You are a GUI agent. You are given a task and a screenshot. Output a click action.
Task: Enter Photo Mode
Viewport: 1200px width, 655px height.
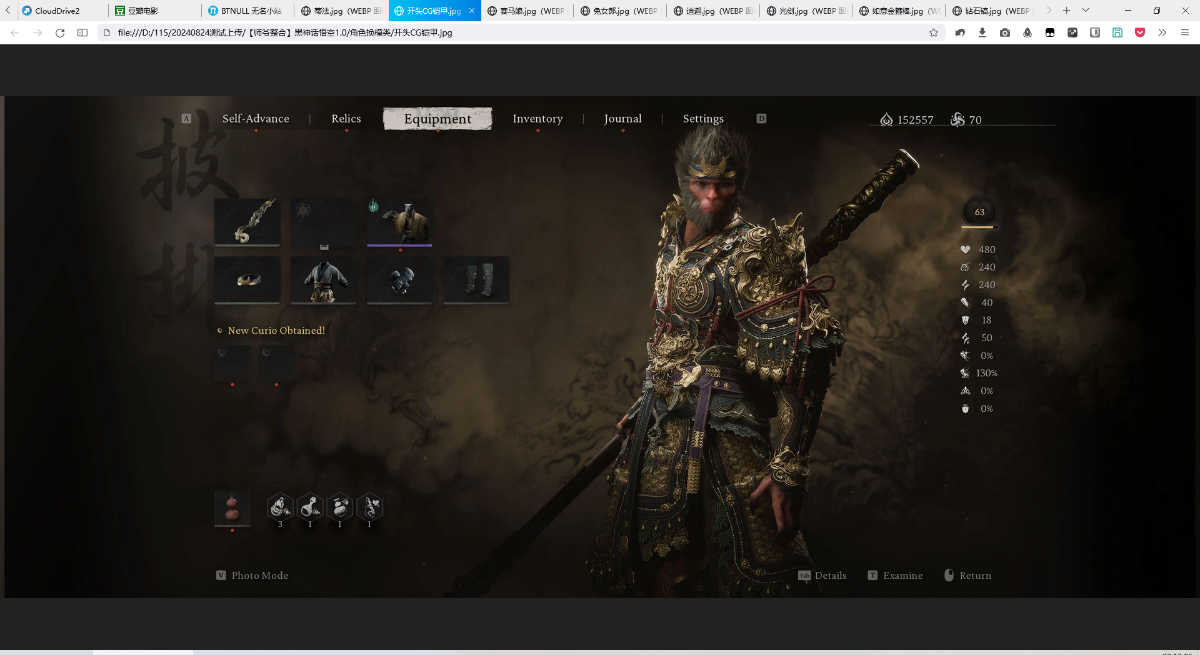259,576
